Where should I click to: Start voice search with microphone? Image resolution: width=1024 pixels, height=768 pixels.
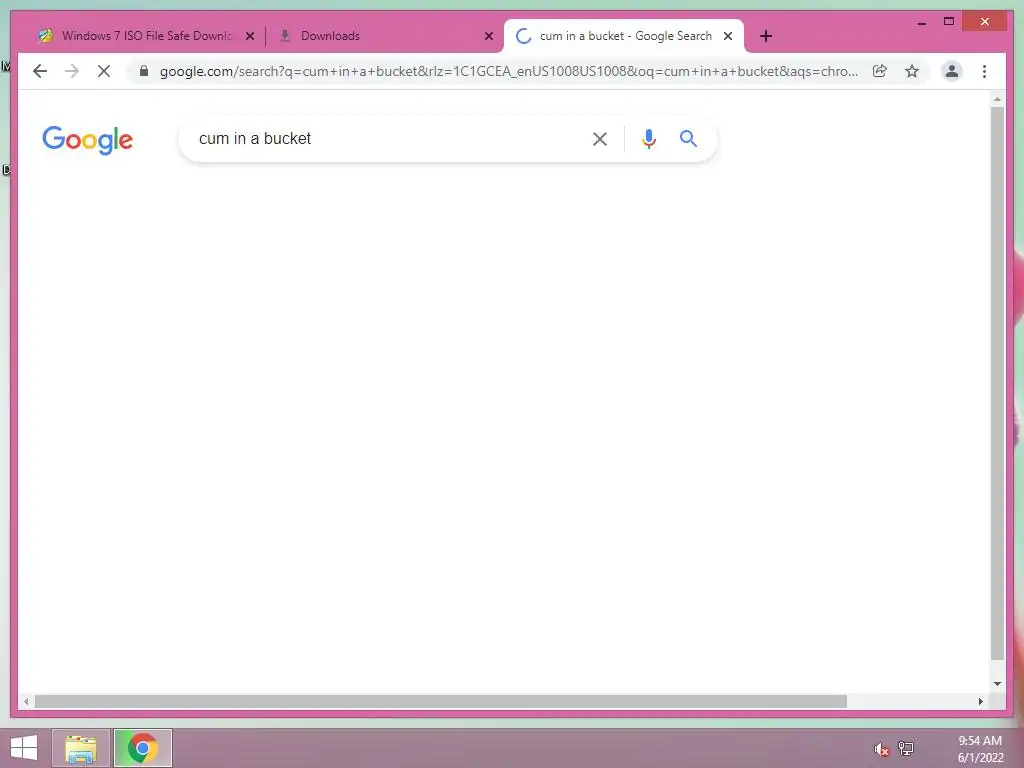(x=648, y=138)
